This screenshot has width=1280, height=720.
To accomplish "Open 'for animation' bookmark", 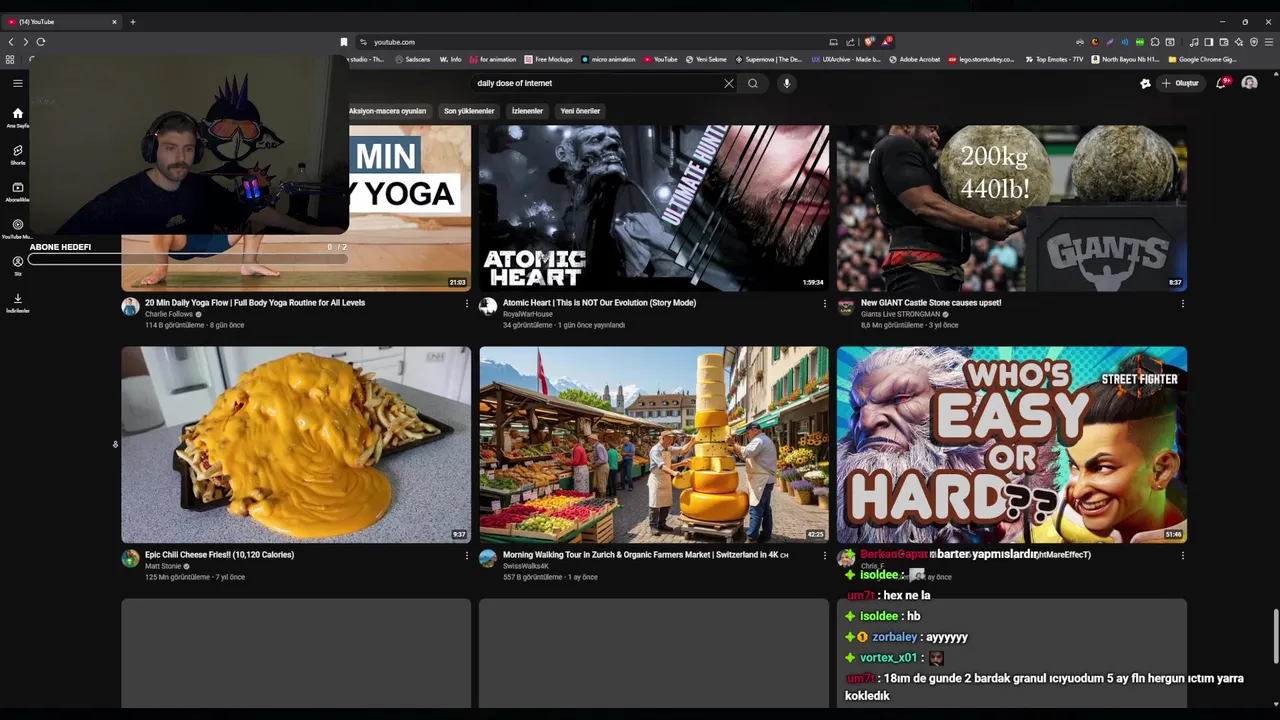I will point(493,60).
